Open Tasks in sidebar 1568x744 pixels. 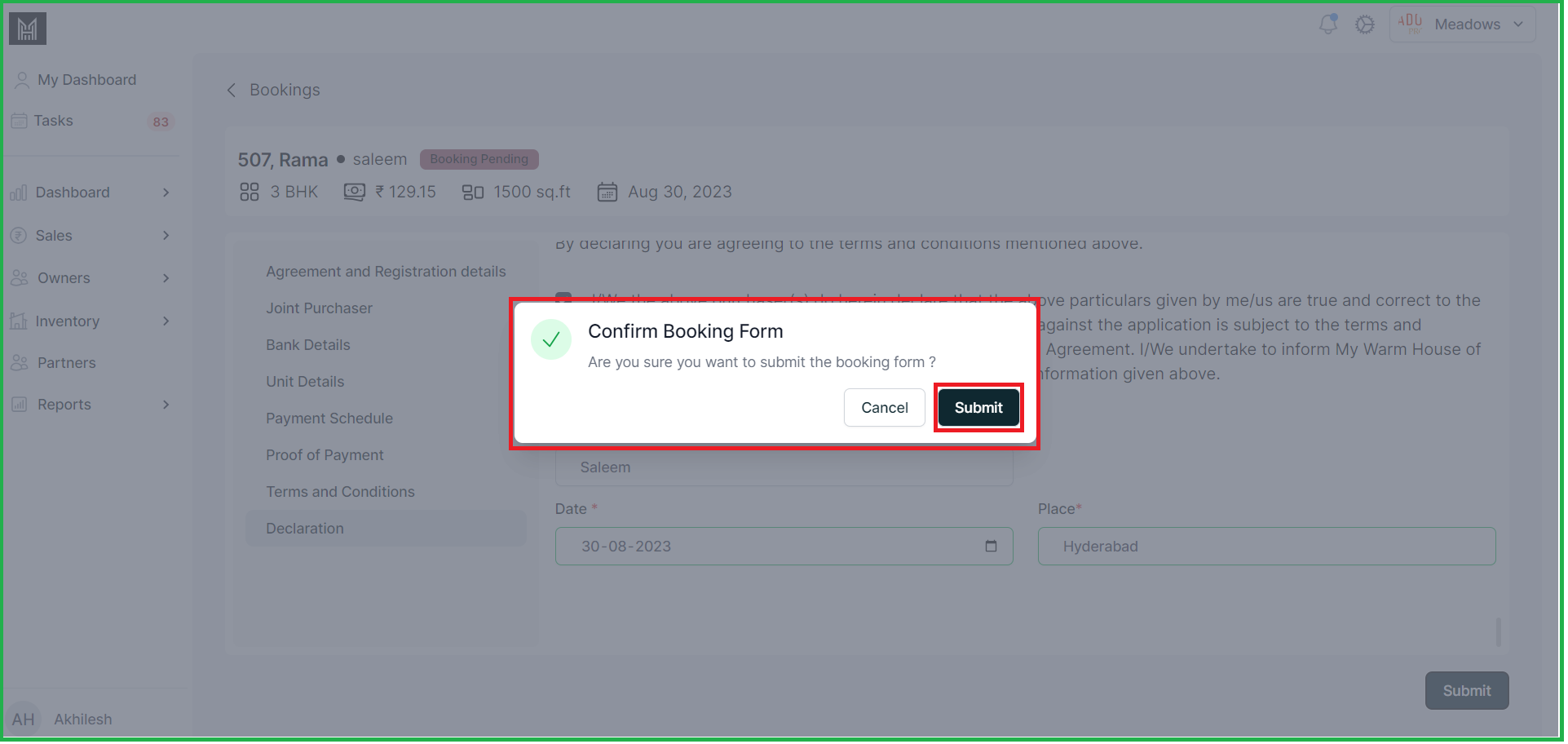pyautogui.click(x=54, y=121)
